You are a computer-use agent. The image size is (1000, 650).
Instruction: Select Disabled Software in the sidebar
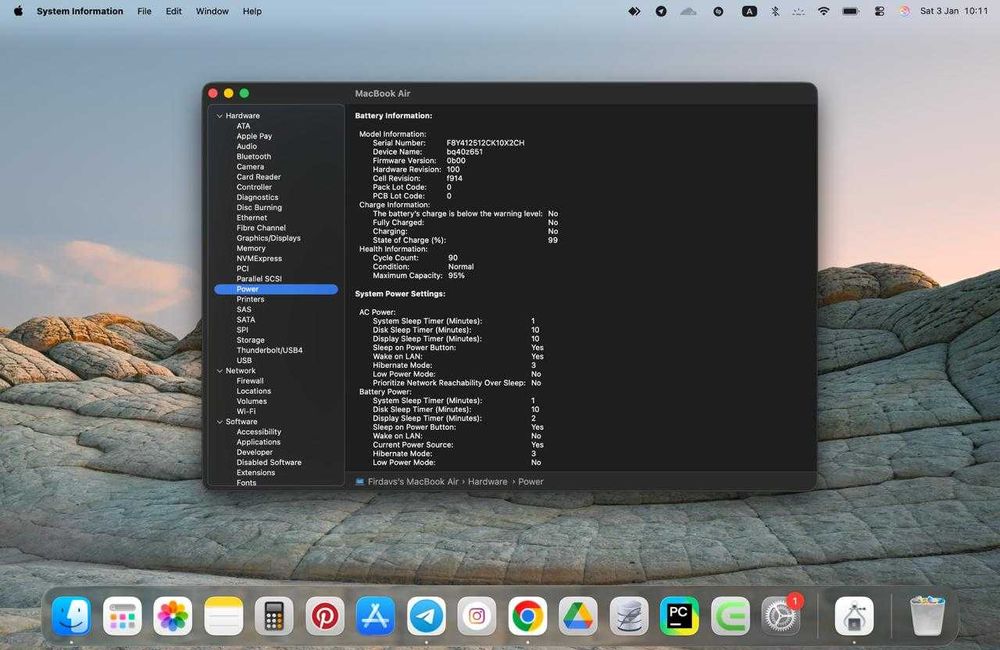(268, 462)
